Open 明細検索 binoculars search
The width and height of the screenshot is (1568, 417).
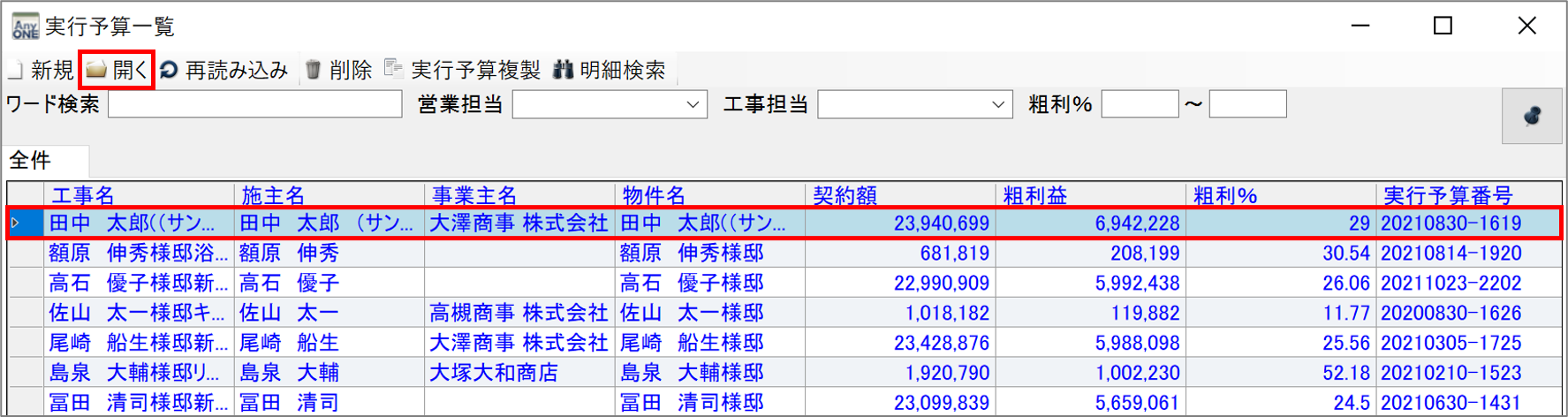point(563,70)
